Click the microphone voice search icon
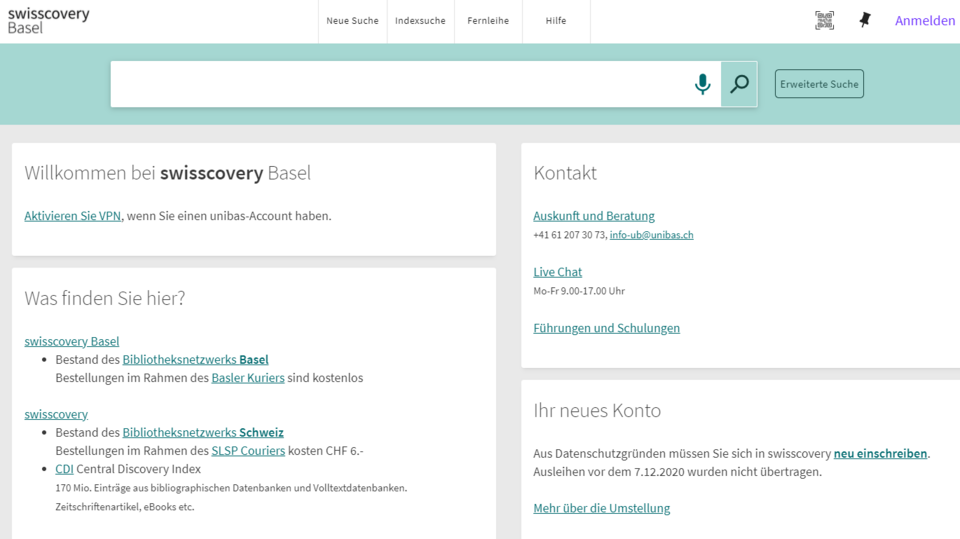Viewport: 960px width, 539px height. [702, 84]
